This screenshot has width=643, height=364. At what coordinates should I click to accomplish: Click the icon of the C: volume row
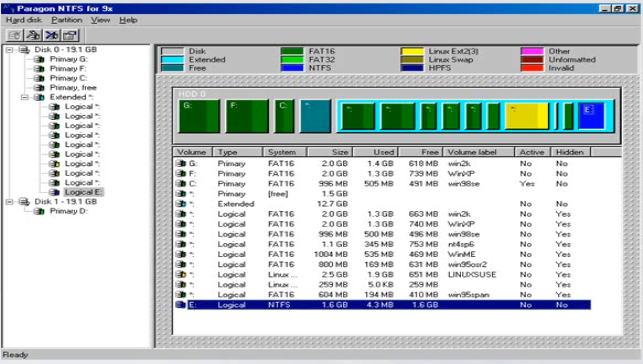pos(180,184)
